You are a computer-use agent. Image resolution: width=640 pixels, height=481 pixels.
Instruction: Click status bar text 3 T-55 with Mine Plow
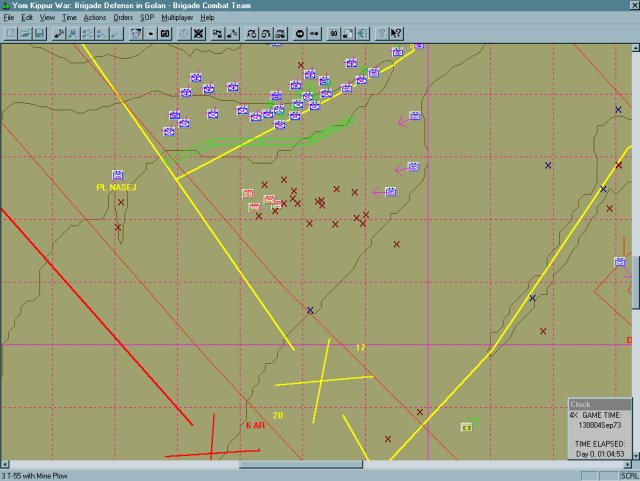pos(35,476)
